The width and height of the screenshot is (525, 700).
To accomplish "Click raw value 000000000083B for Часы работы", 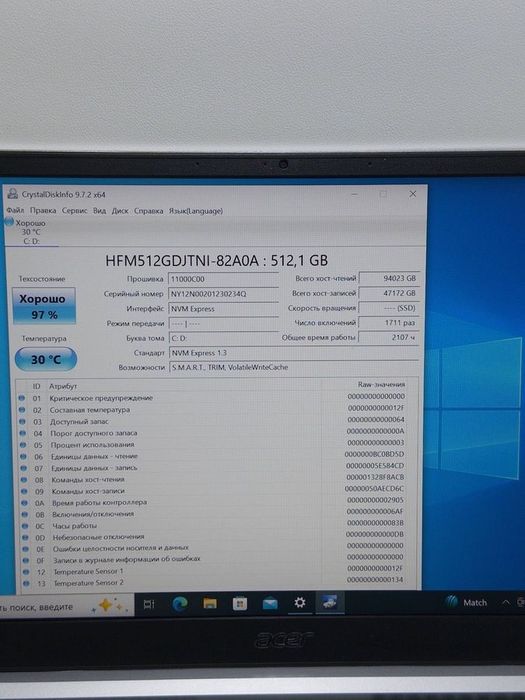I will tap(375, 522).
